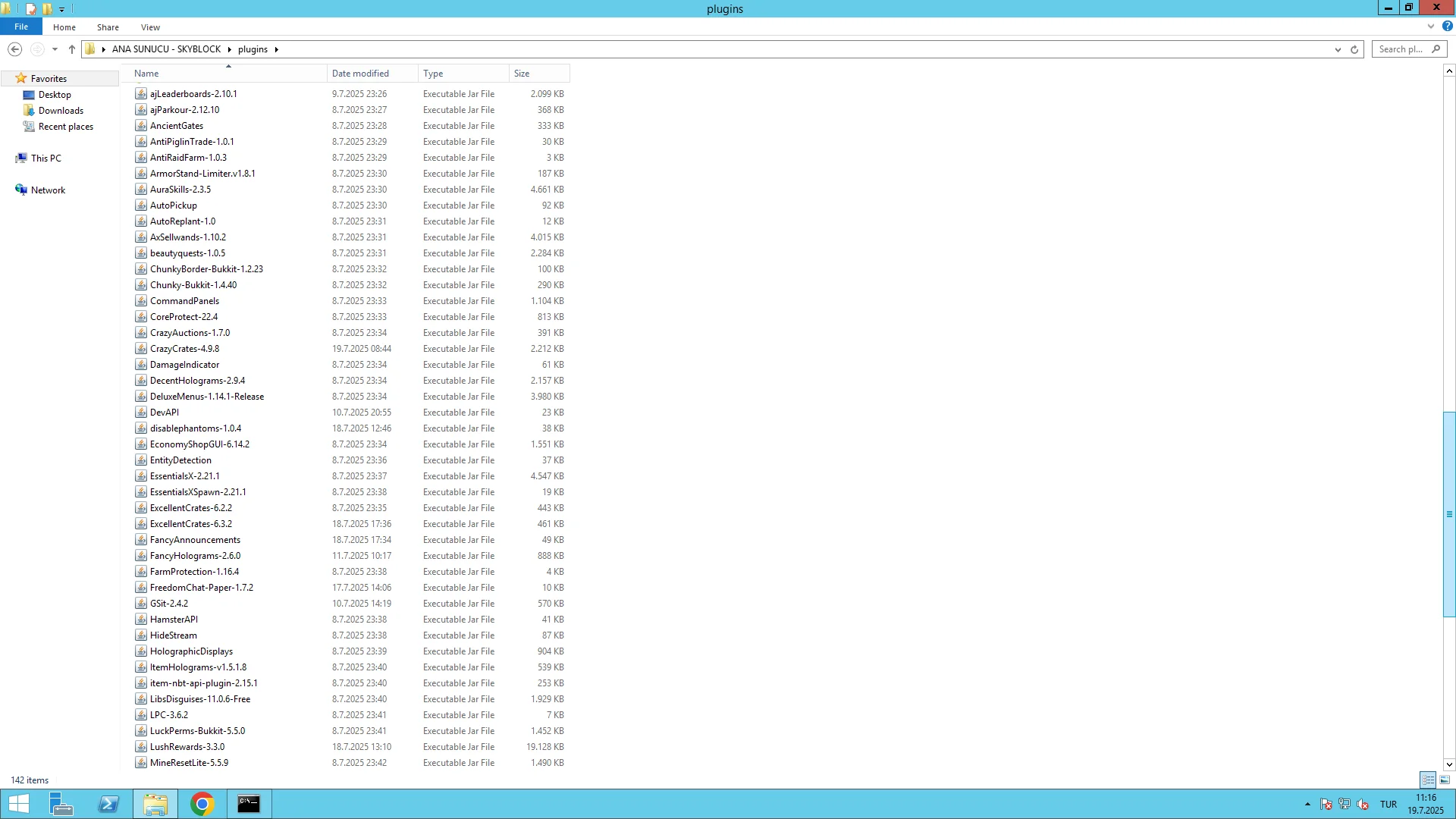Switch to large thumbnails view layout
This screenshot has height=819, width=1456.
(1445, 780)
